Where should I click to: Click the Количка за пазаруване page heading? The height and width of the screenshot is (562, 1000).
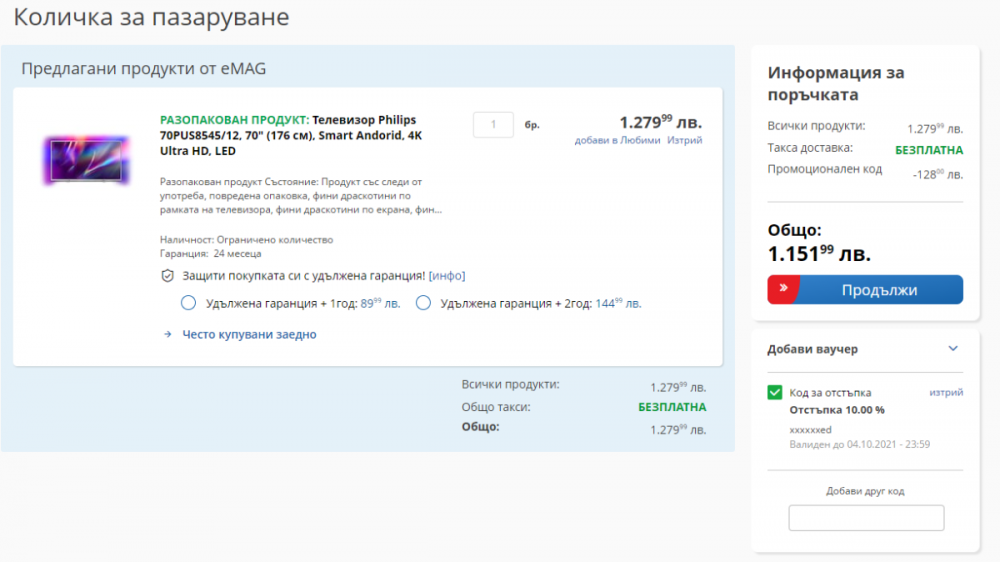point(151,17)
